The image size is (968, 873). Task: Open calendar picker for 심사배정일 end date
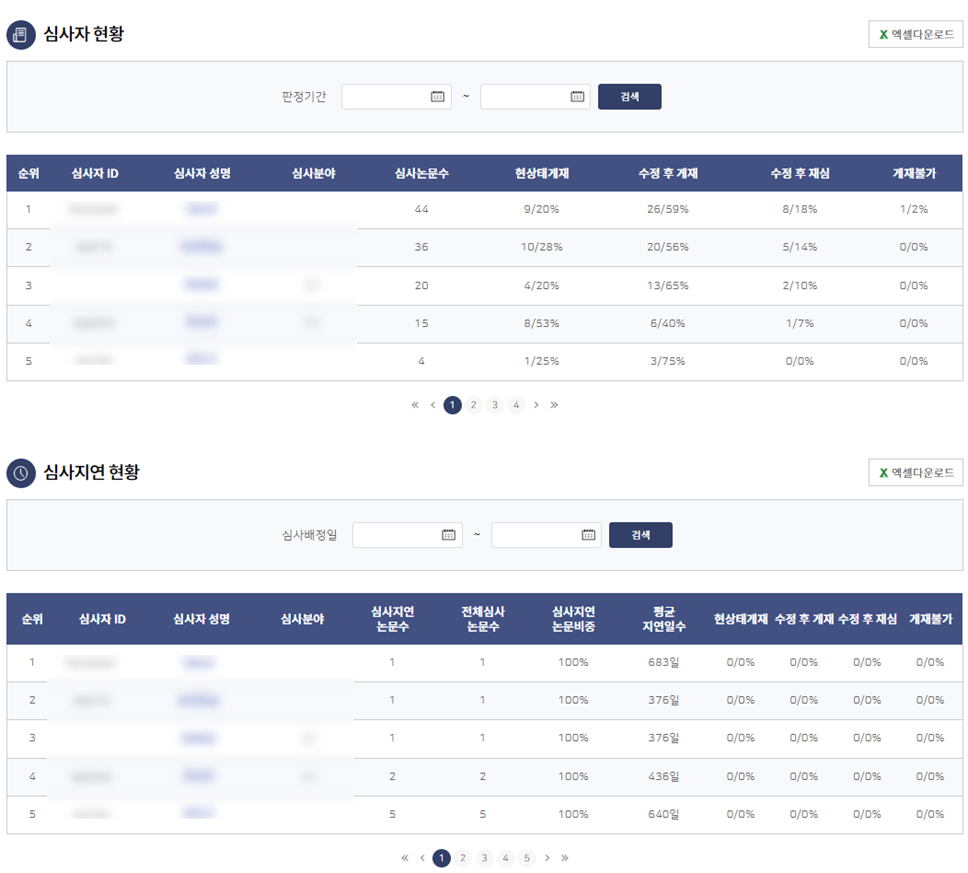point(588,535)
